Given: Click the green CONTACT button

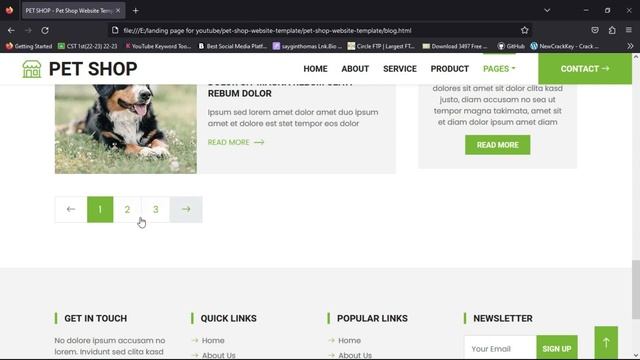Looking at the screenshot, I should tap(585, 69).
